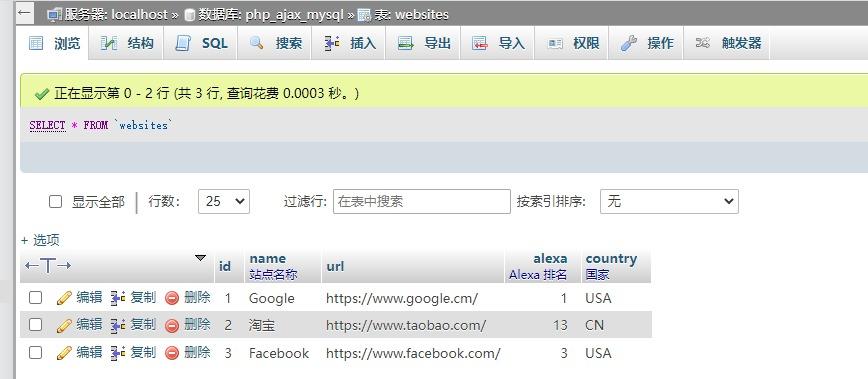Go to the 搜索 (Search) tab
The image size is (868, 379).
[275, 43]
